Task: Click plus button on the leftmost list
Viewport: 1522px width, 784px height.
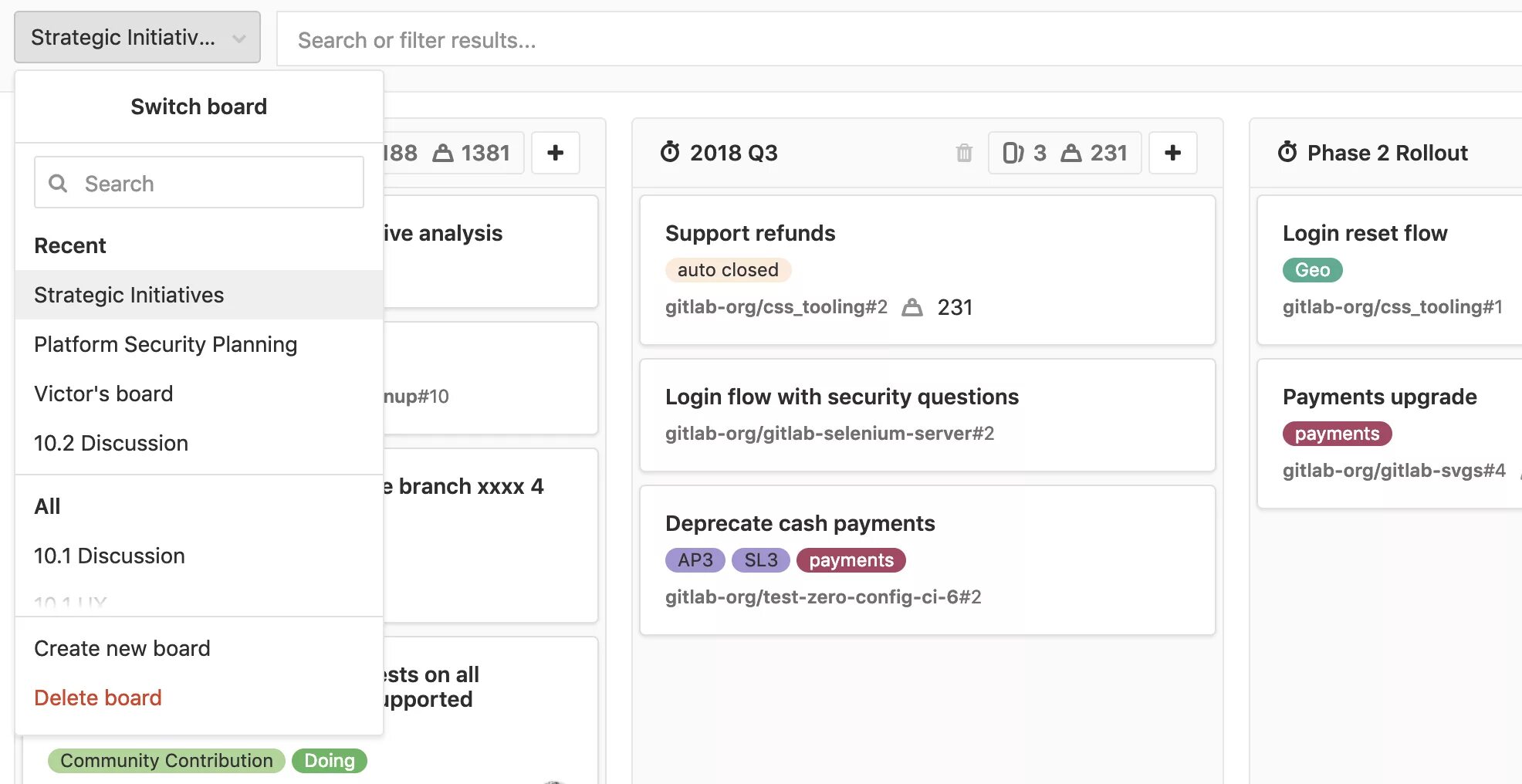Action: pos(555,153)
